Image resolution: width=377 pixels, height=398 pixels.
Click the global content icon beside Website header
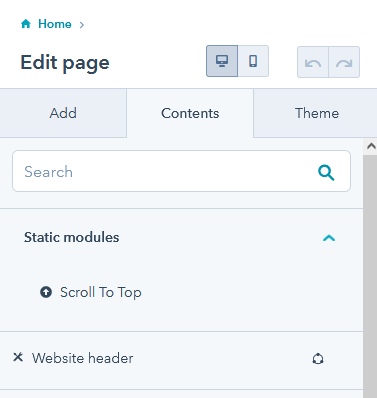point(318,359)
